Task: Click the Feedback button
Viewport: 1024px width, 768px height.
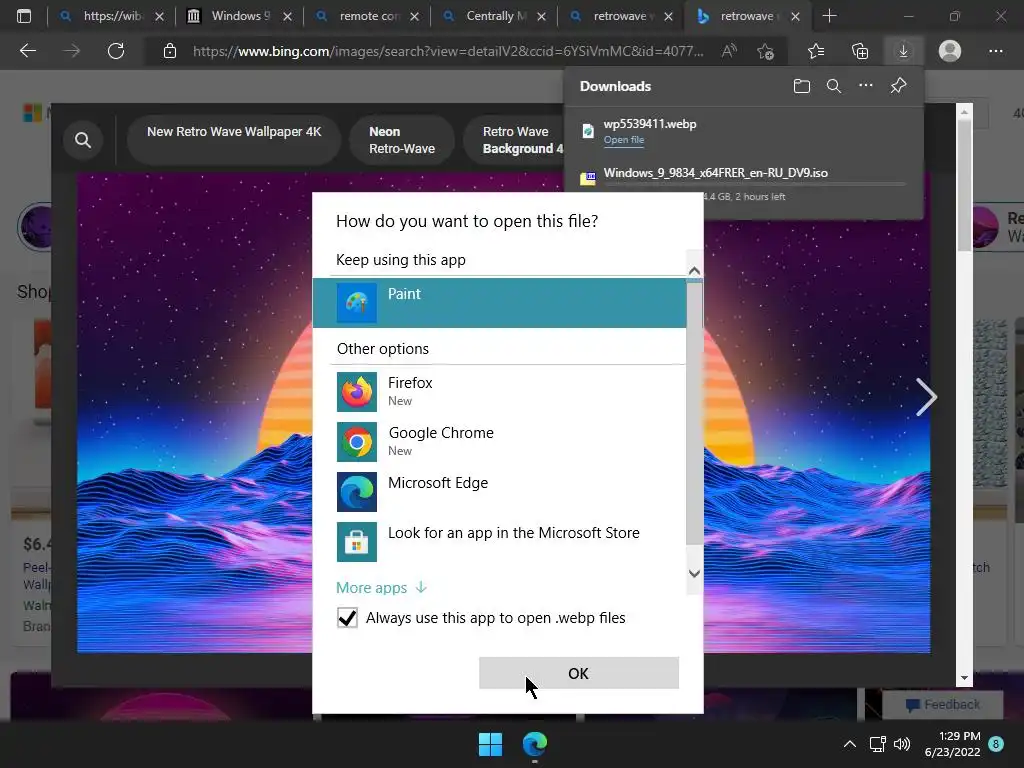Action: (x=943, y=705)
